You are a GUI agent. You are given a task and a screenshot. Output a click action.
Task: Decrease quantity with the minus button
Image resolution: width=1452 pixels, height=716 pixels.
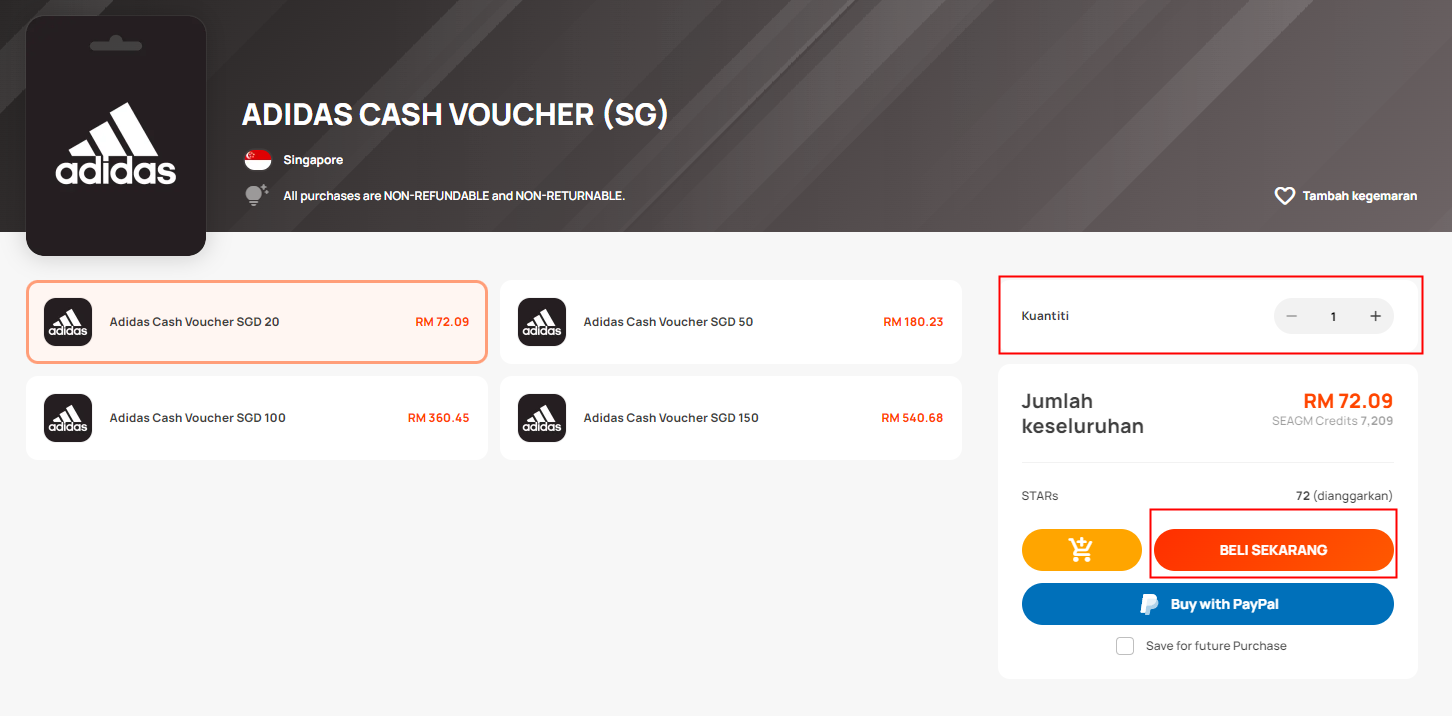coord(1292,316)
